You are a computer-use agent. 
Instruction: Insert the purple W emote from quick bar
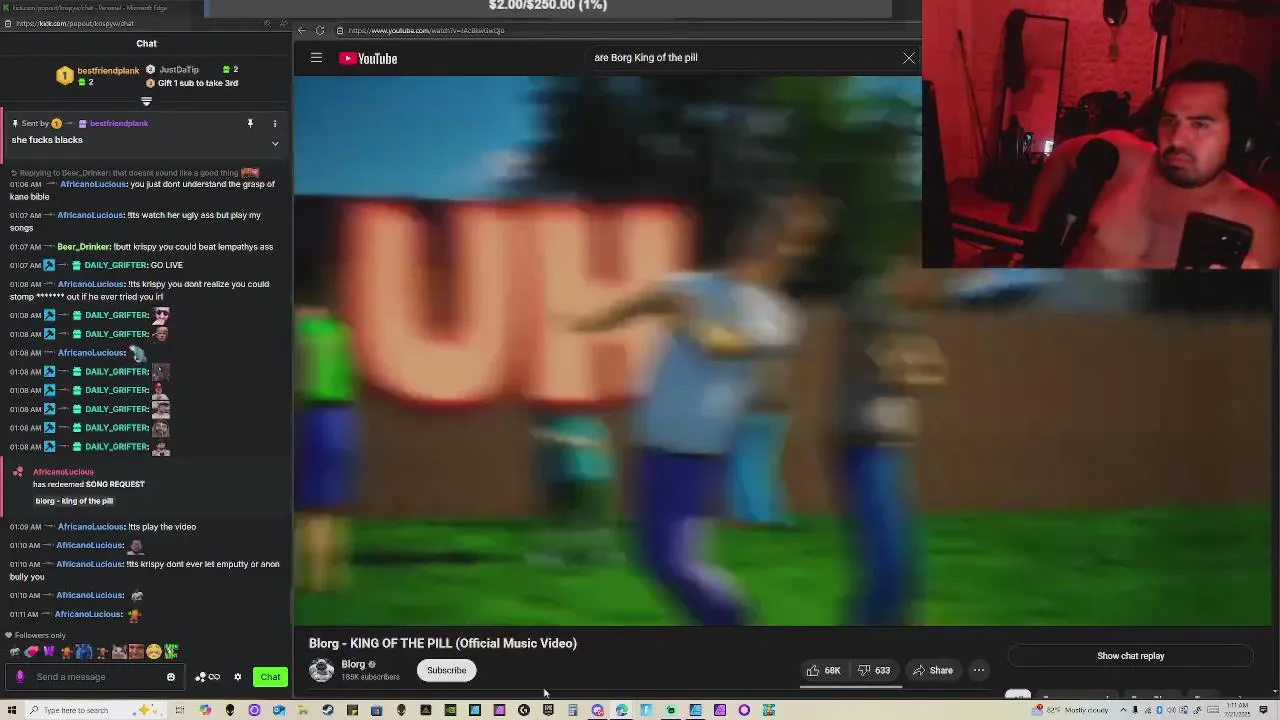pyautogui.click(x=48, y=652)
